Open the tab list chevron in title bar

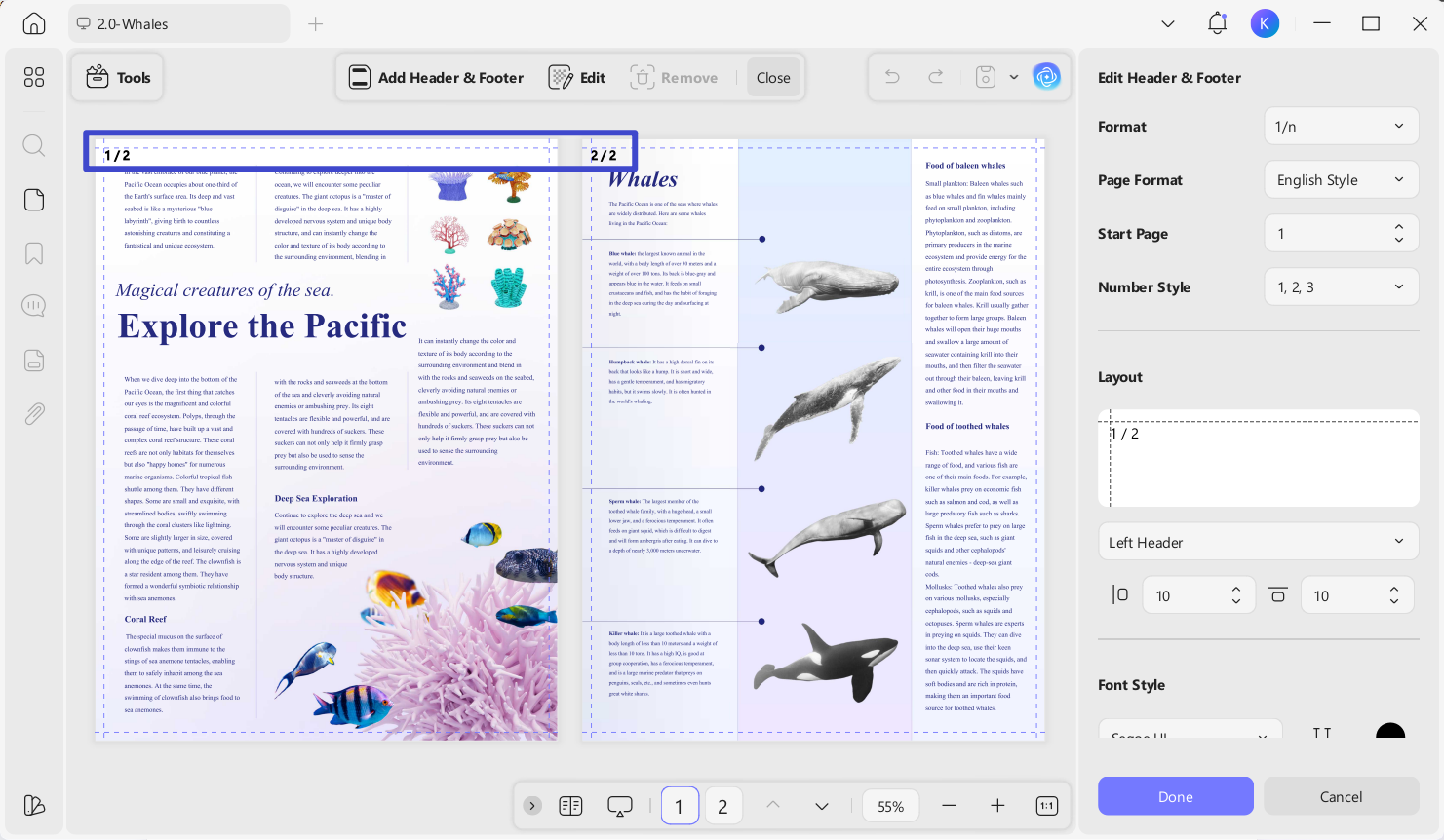point(1167,24)
